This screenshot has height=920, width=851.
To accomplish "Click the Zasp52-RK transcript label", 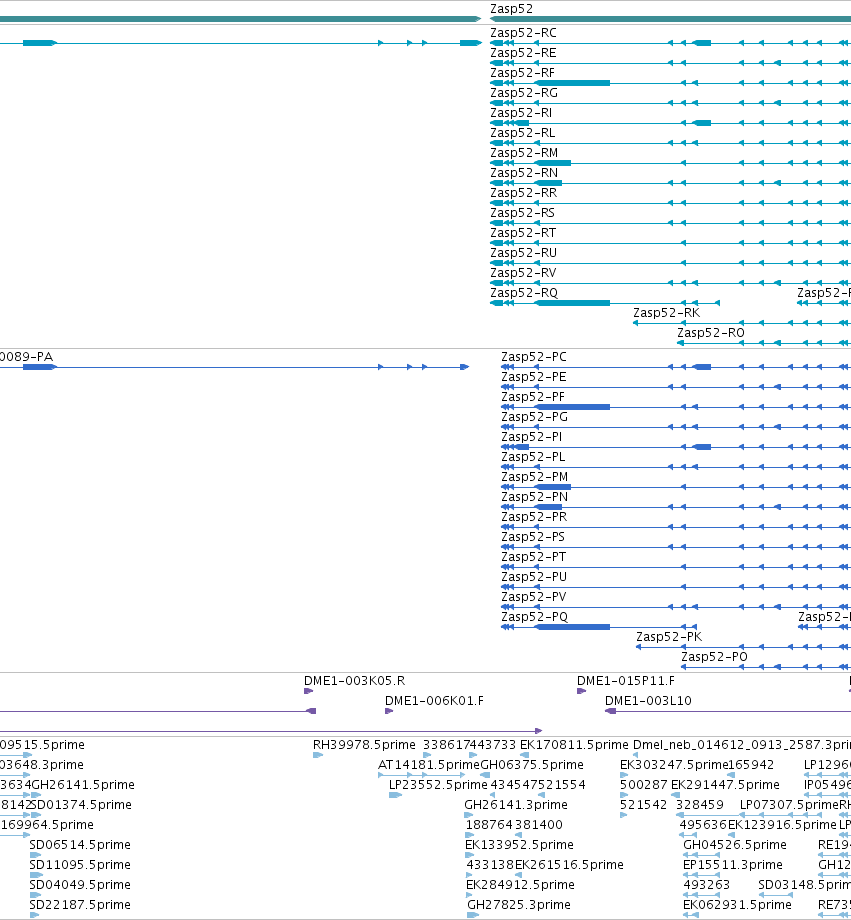I will click(666, 312).
